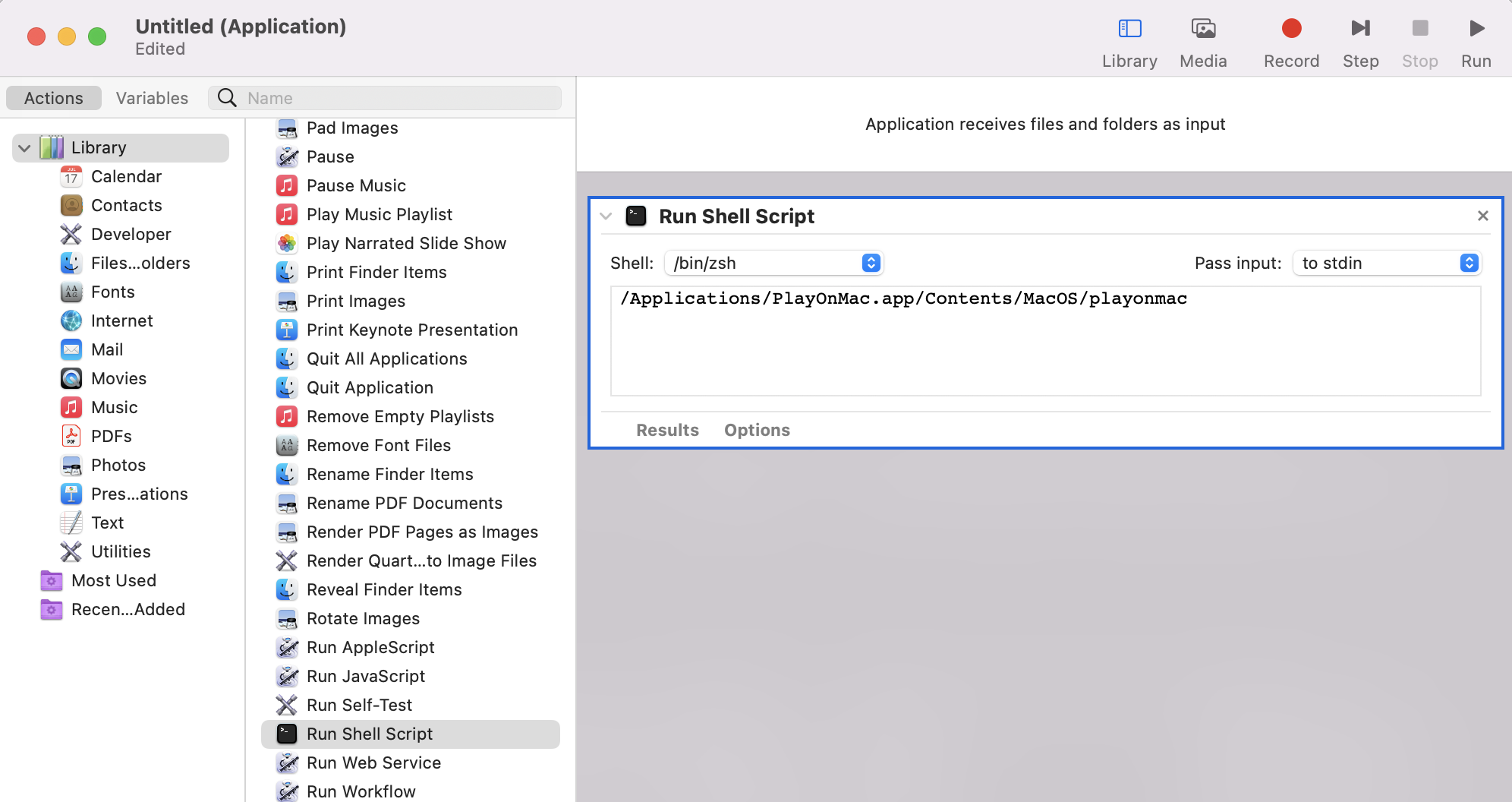This screenshot has width=1512, height=802.
Task: Select the Contacts category
Action: coord(111,206)
